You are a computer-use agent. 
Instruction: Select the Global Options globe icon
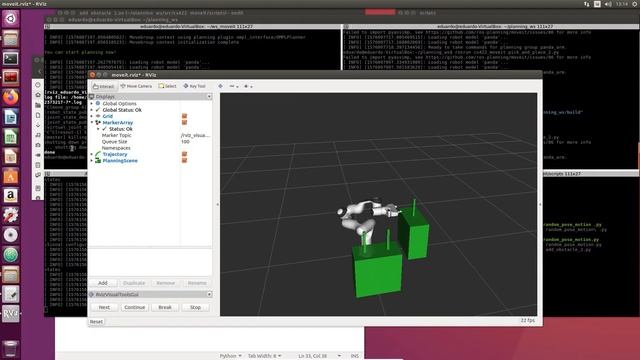click(x=98, y=104)
